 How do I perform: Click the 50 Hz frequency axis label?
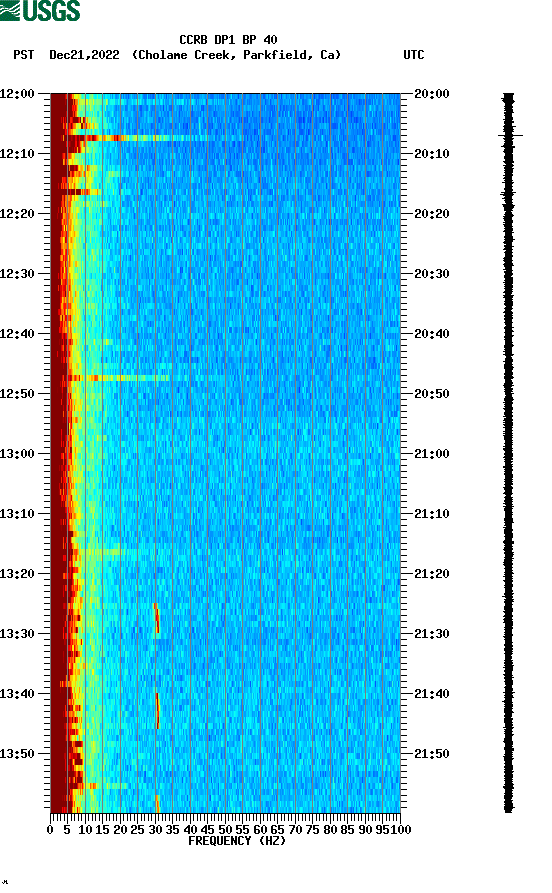click(x=225, y=830)
